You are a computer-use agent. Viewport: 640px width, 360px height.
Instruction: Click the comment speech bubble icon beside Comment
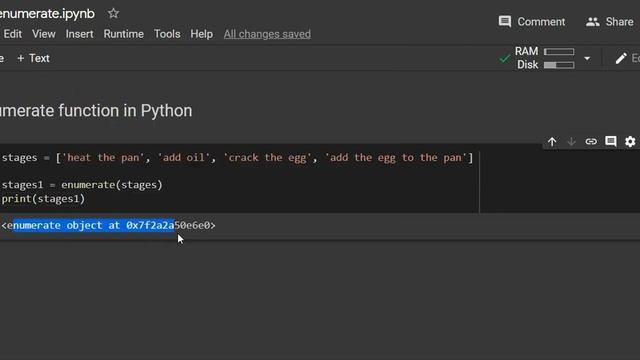coord(504,21)
